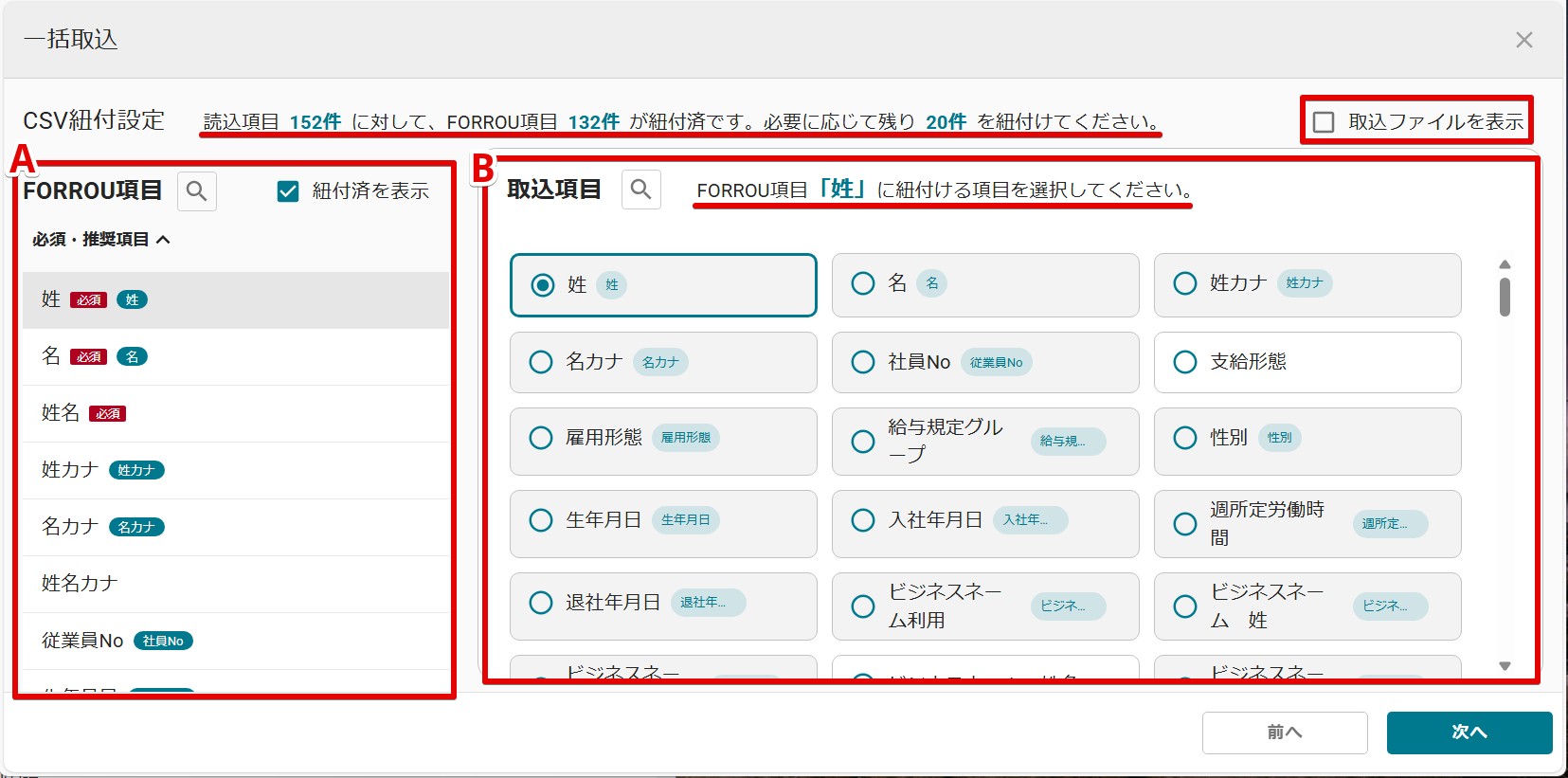Select 姓名 row in FORROU項目 list
The image size is (1568, 778).
(236, 414)
